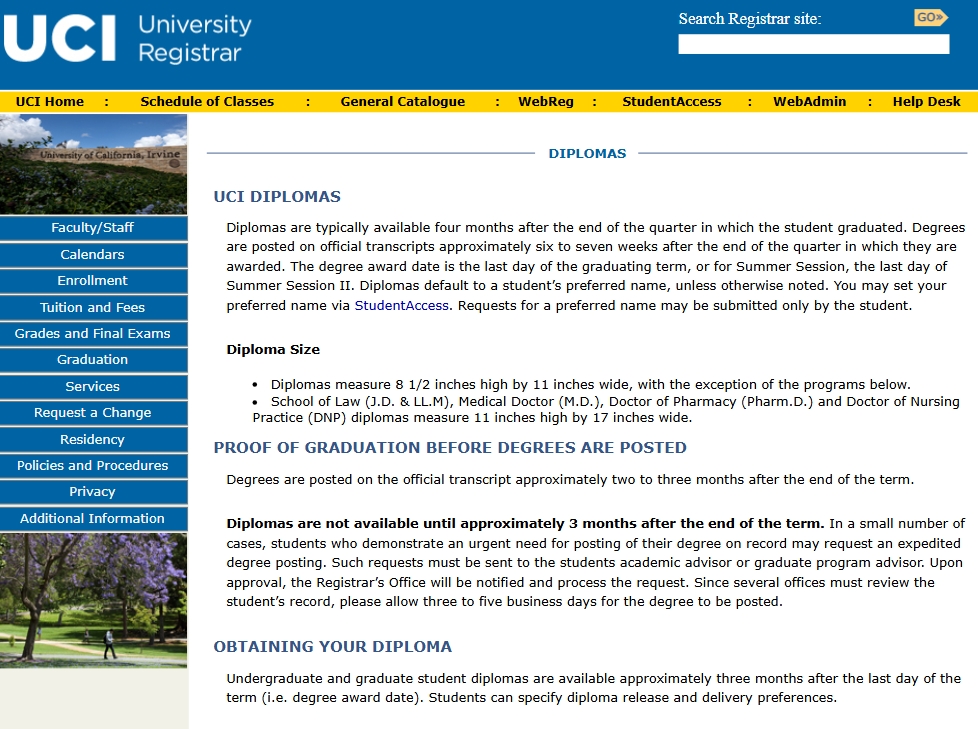Go to WebReg
This screenshot has width=978, height=729.
[546, 102]
